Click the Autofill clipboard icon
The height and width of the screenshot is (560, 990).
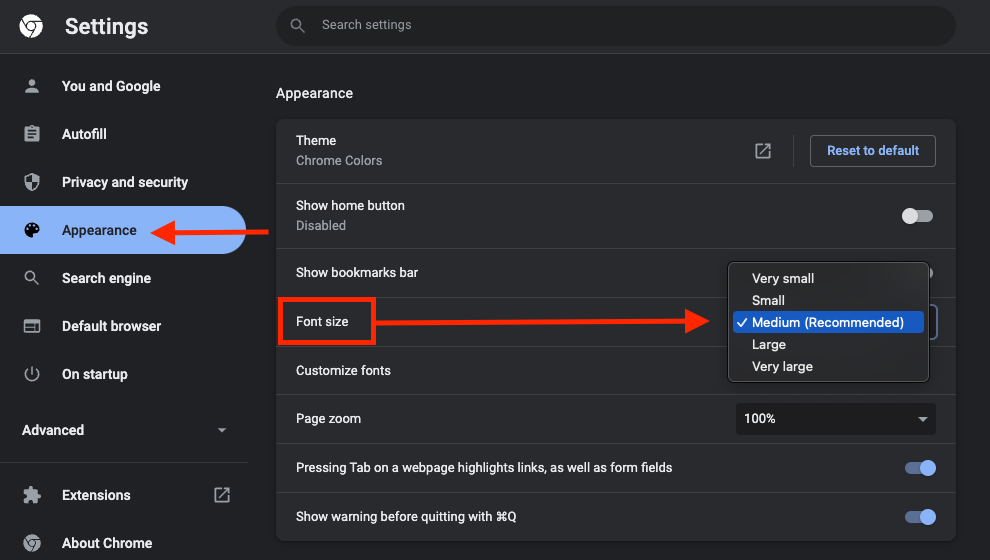click(x=32, y=134)
